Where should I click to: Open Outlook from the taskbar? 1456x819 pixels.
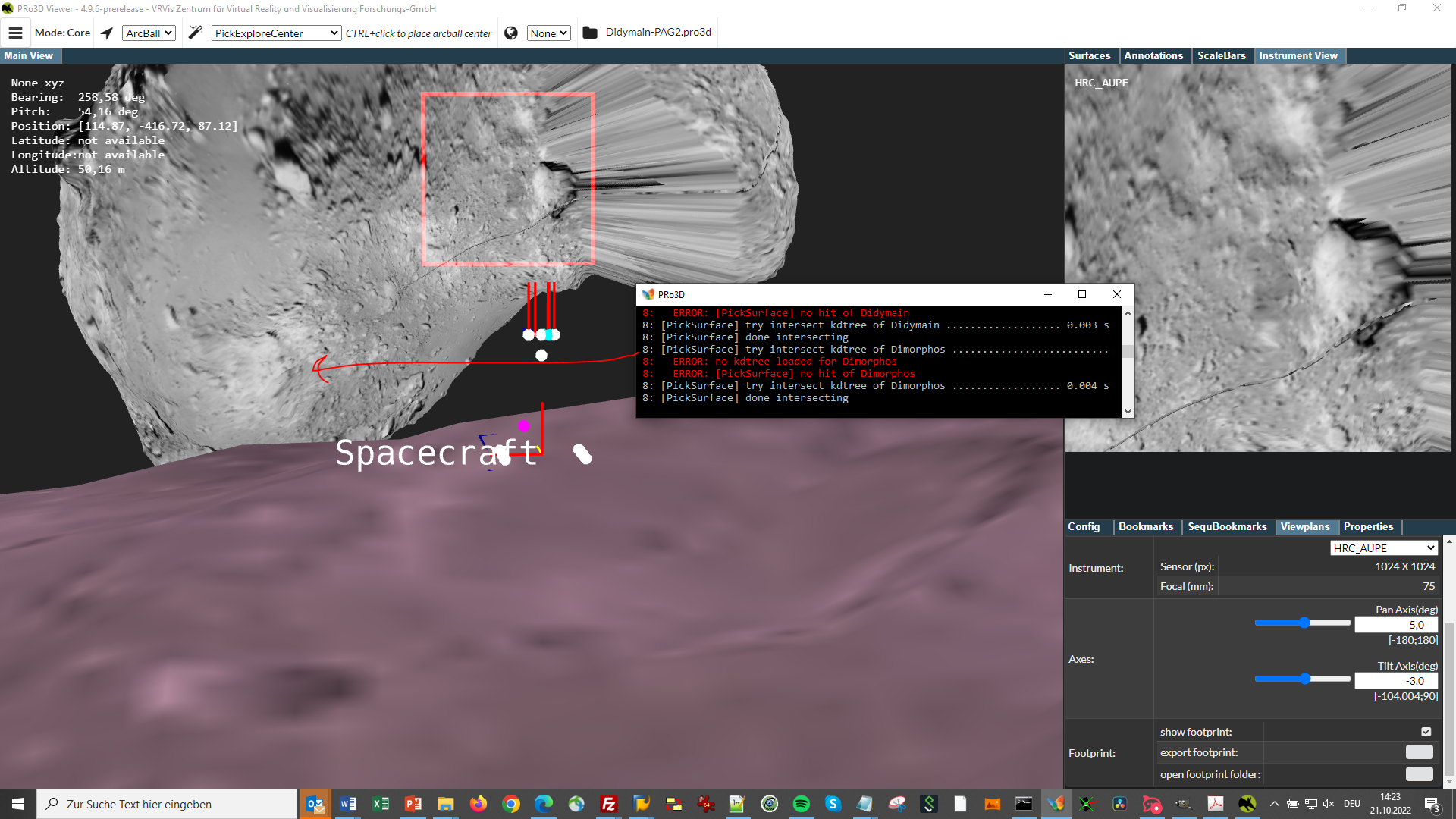click(315, 804)
